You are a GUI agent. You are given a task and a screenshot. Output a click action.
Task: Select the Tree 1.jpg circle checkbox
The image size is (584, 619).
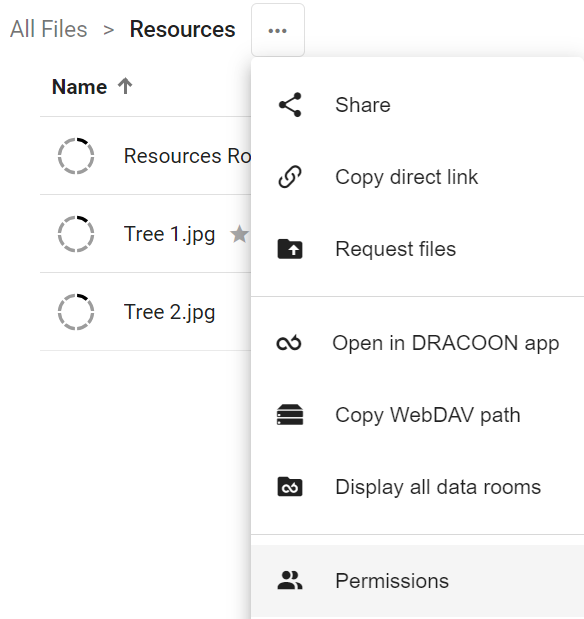(x=76, y=234)
